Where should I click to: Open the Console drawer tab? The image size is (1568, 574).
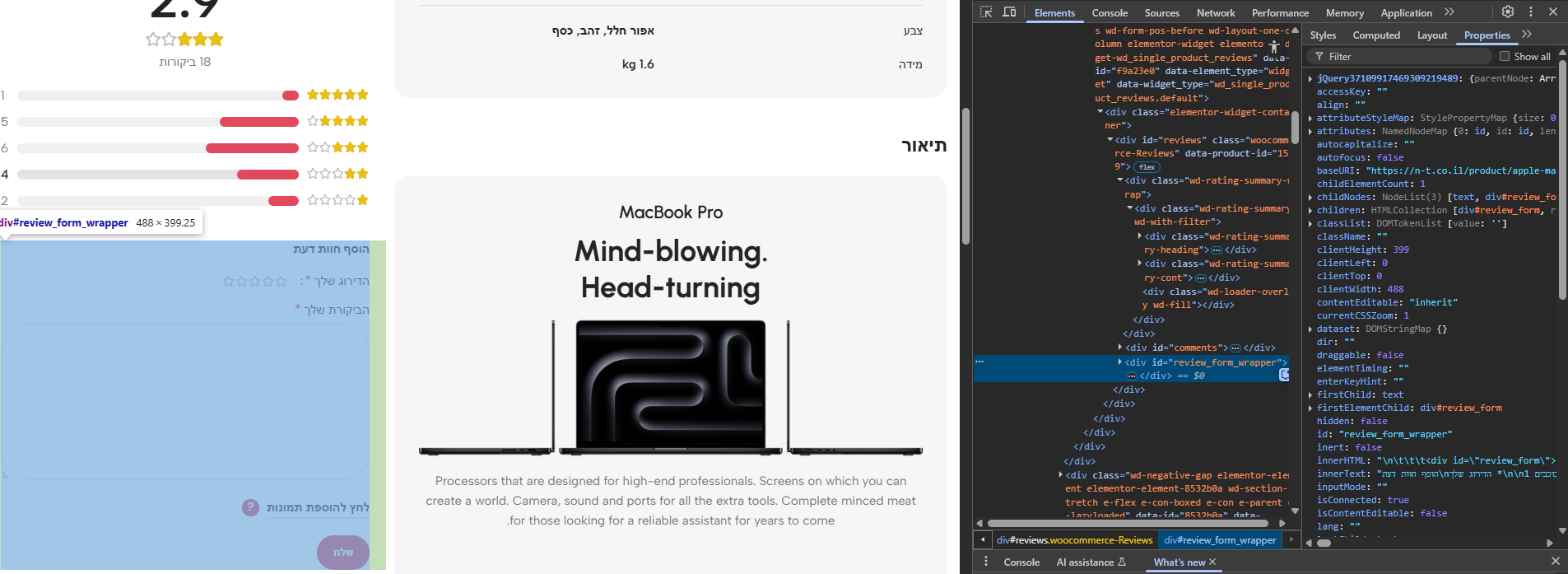click(x=1021, y=562)
